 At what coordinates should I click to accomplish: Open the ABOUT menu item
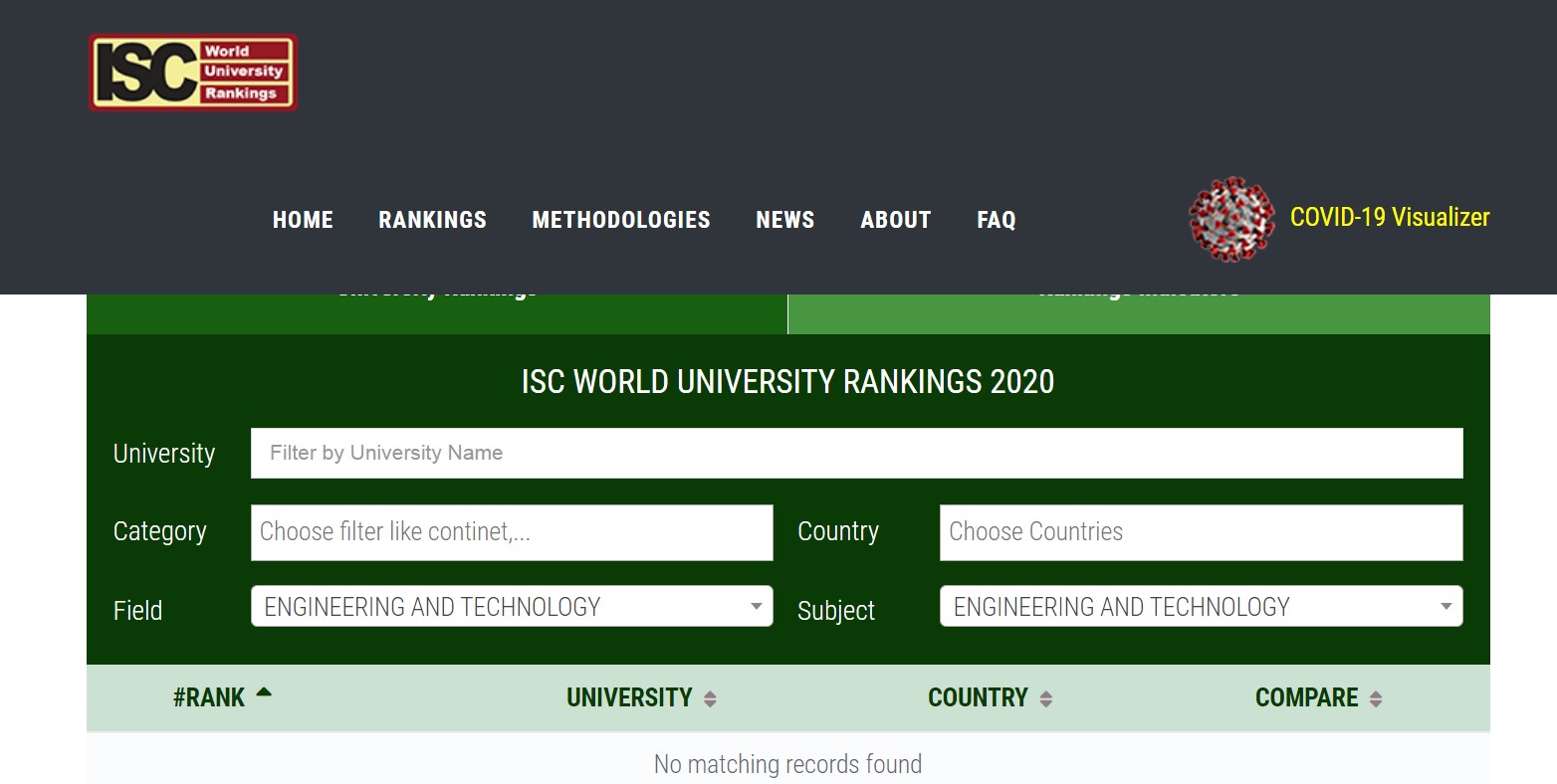coord(895,220)
